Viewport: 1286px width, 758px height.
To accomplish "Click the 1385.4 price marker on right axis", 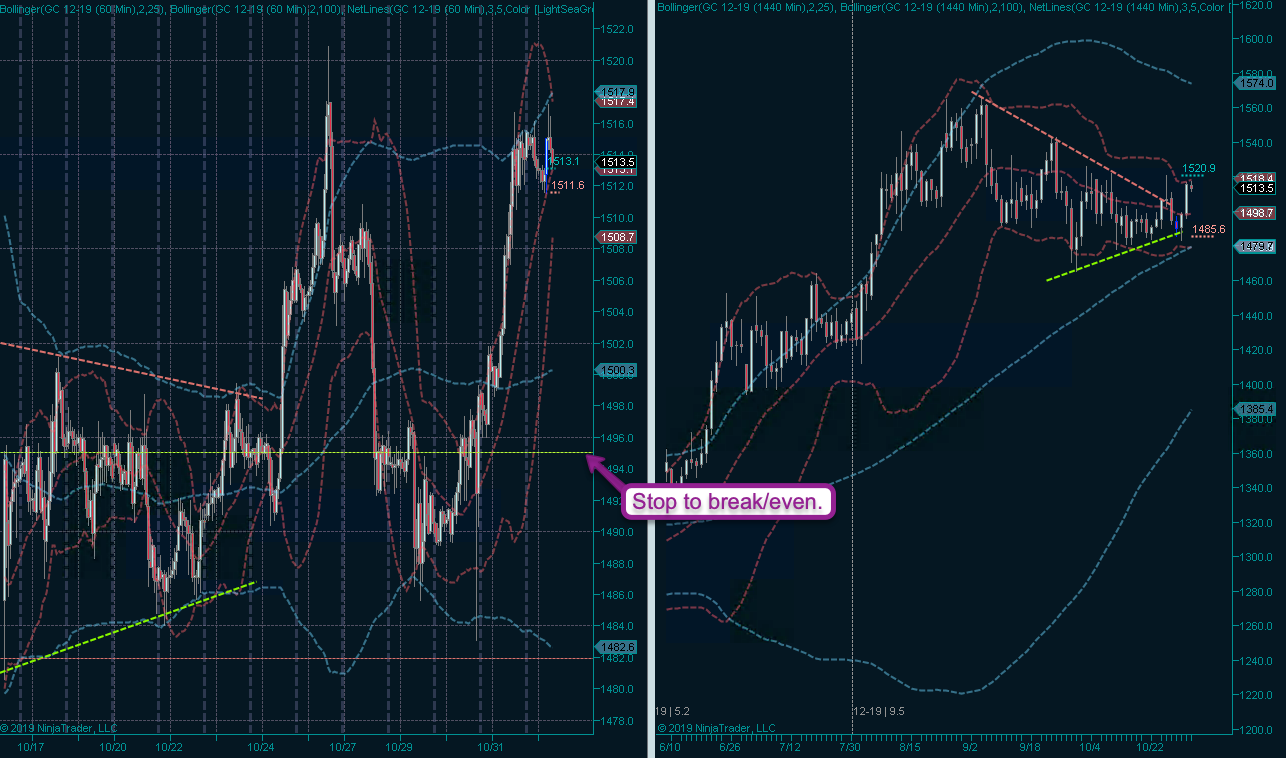I will click(1256, 409).
